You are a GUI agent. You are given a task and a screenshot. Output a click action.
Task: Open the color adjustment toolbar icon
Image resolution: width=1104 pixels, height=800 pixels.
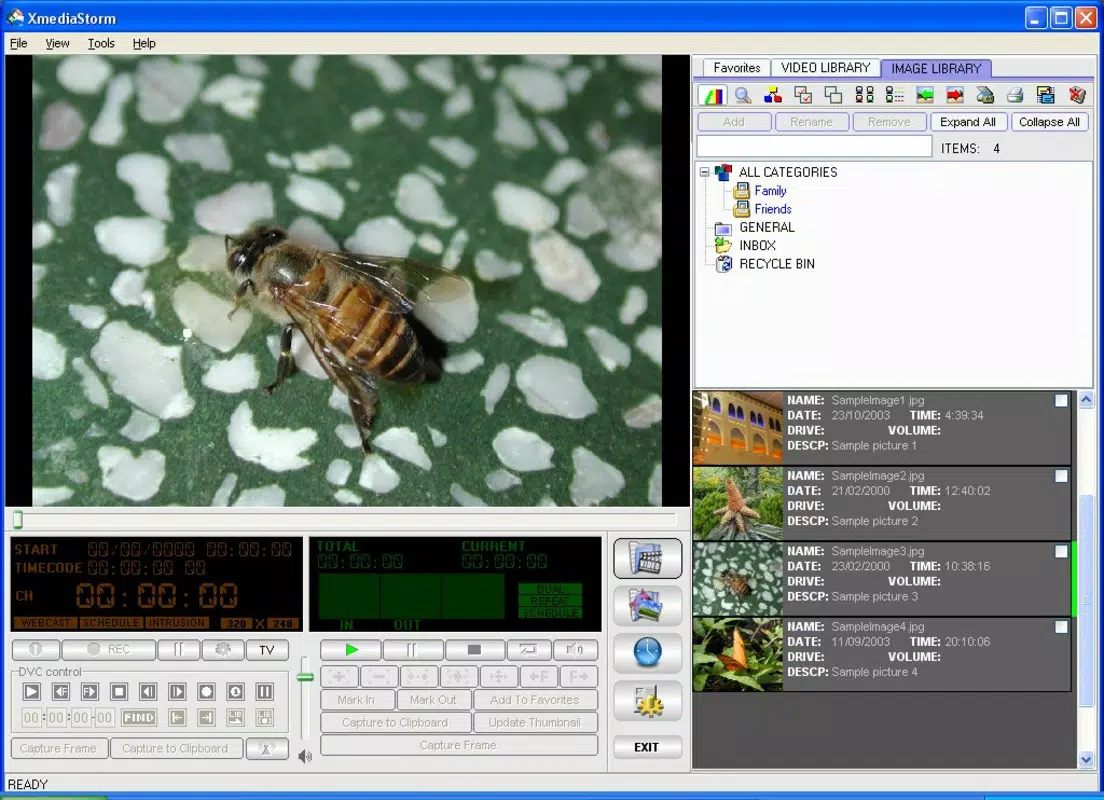pyautogui.click(x=713, y=95)
